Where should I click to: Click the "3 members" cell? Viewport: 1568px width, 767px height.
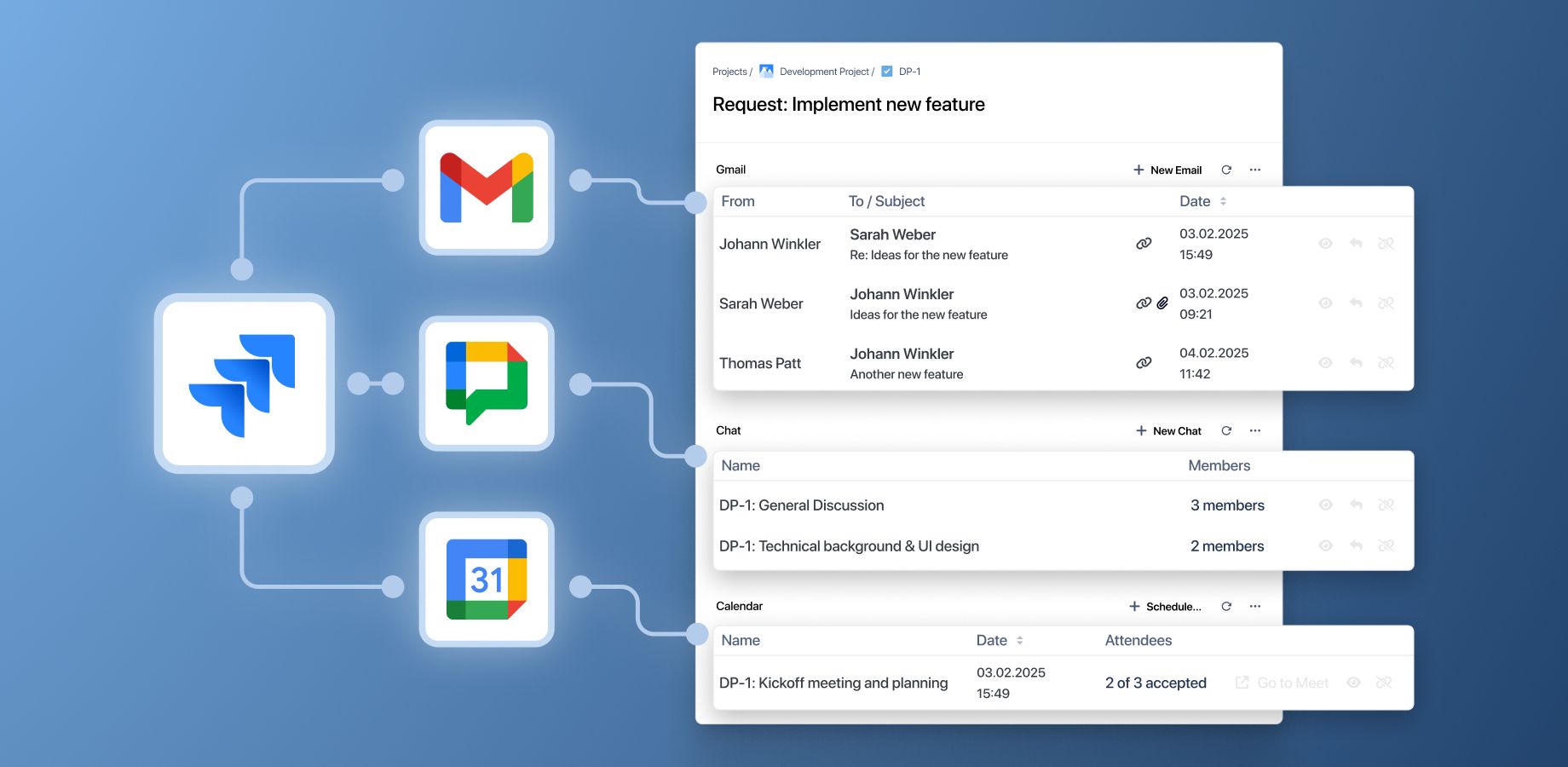point(1227,505)
